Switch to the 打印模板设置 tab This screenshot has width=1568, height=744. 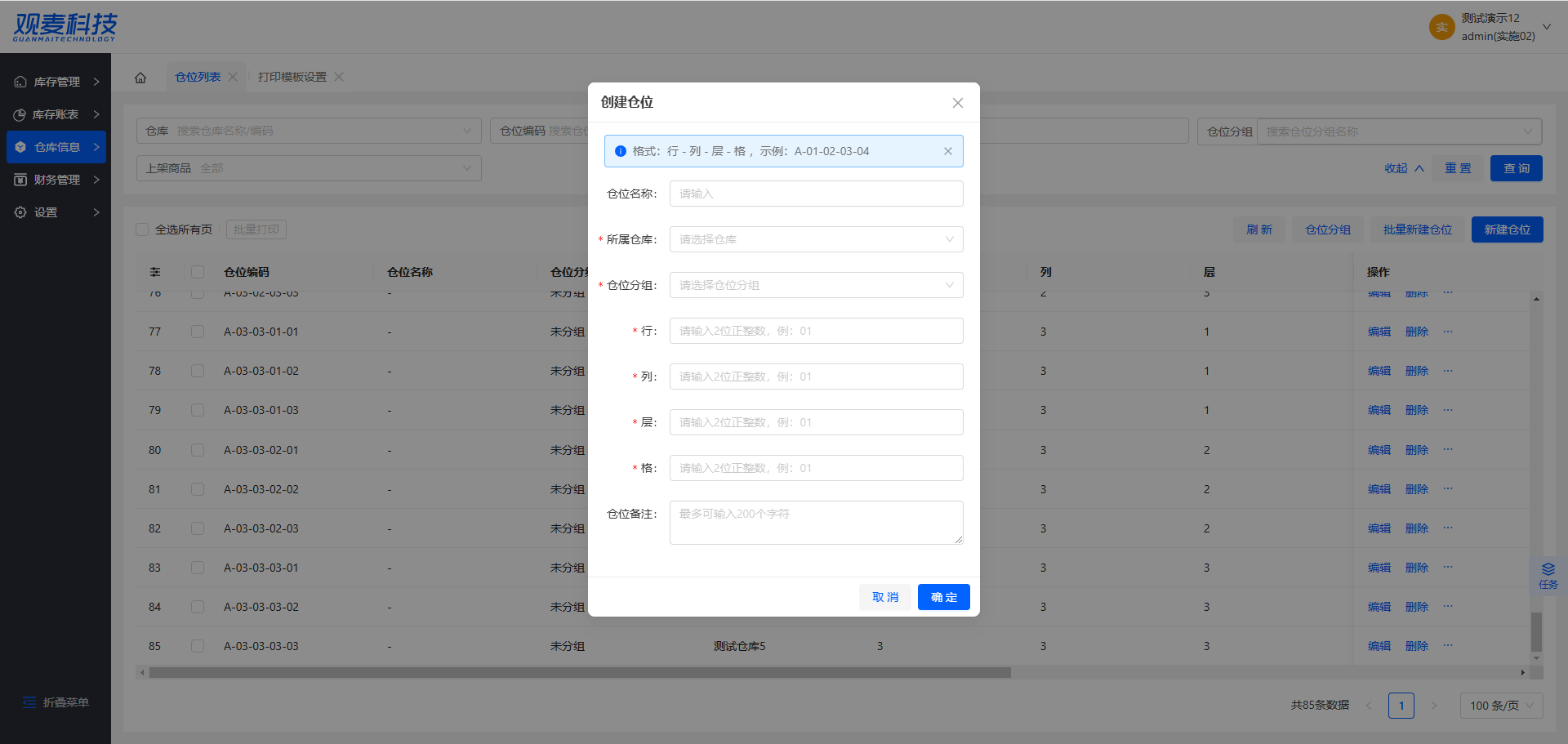coord(292,77)
